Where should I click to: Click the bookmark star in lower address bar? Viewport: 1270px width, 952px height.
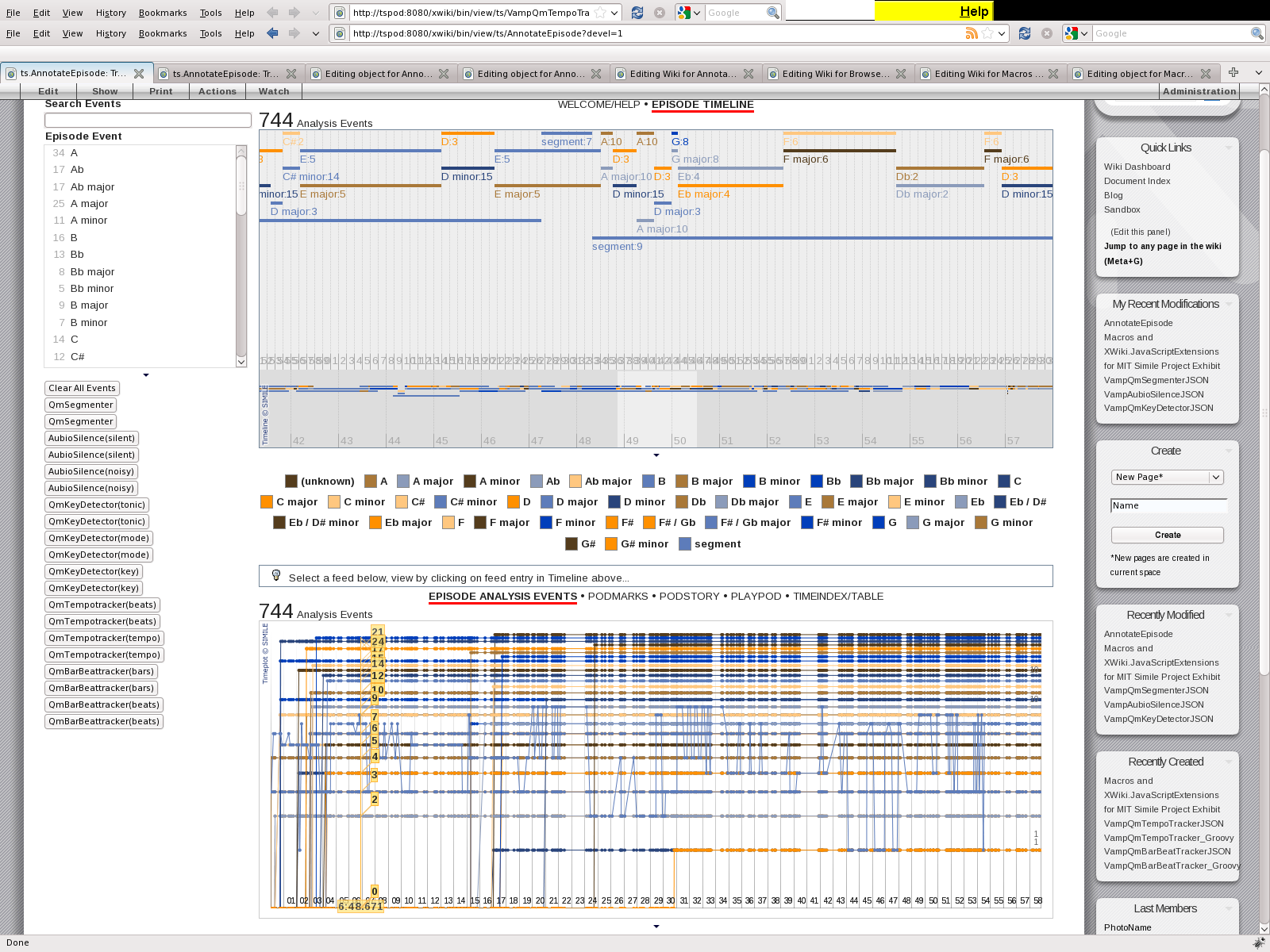(x=987, y=33)
